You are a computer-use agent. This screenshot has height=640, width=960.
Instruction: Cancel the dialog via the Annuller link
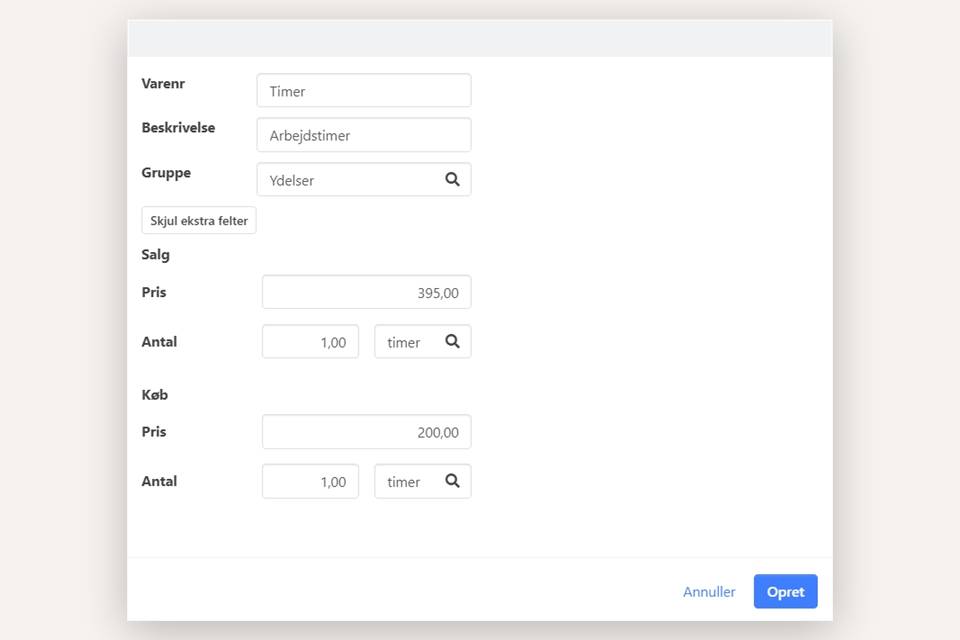pos(709,592)
